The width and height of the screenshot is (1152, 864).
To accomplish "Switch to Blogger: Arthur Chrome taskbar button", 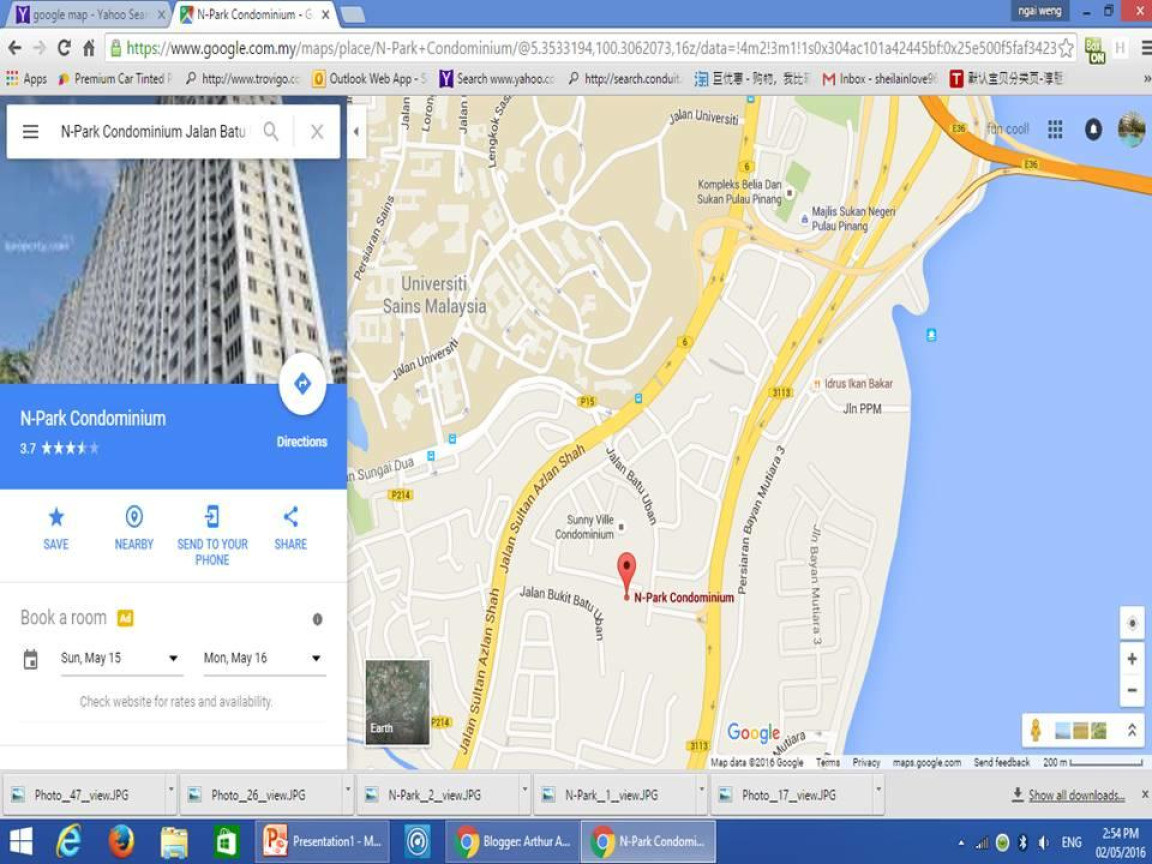I will point(512,841).
